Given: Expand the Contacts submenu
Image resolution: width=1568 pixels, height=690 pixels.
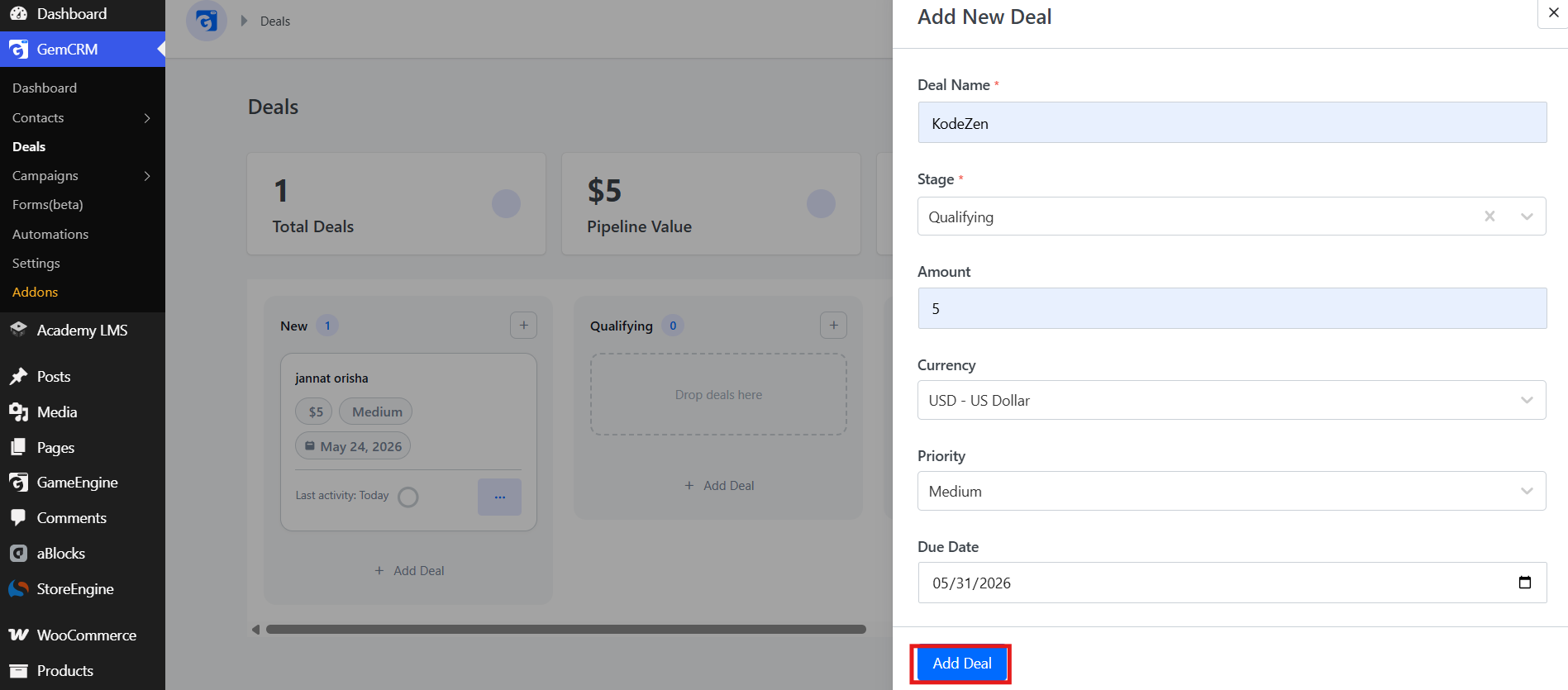Looking at the screenshot, I should (147, 118).
